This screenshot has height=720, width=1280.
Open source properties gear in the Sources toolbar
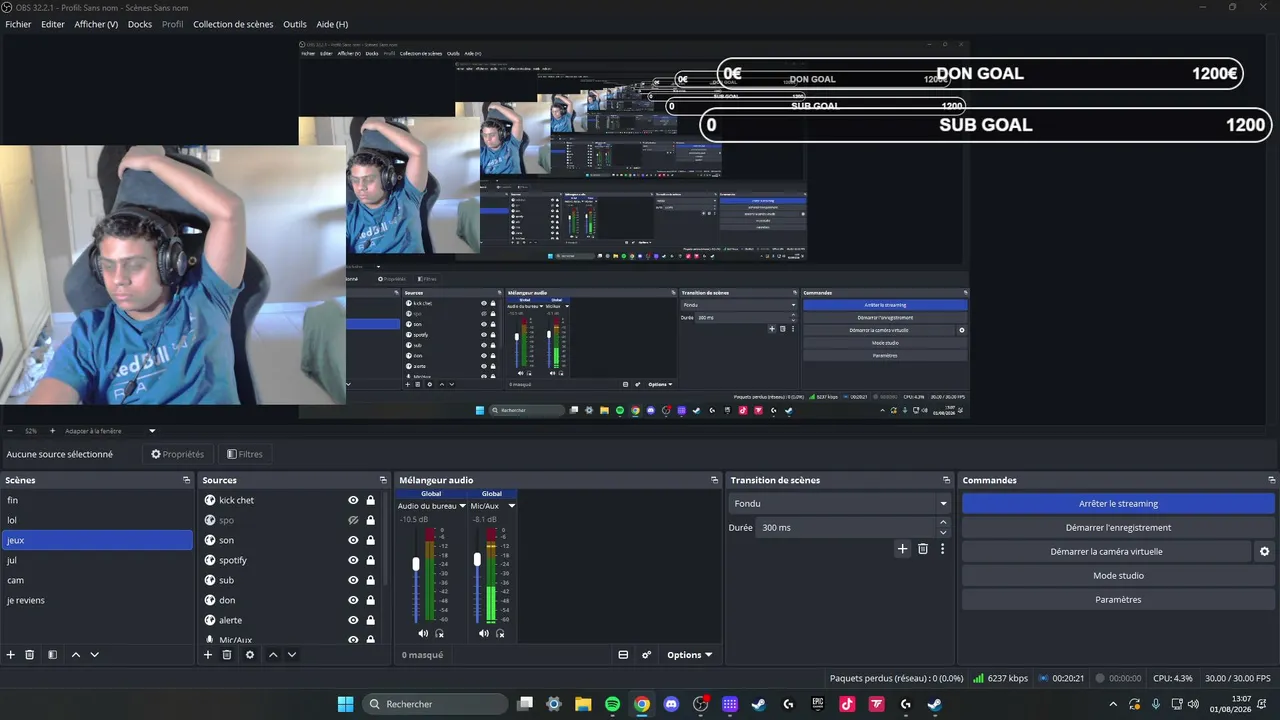click(x=250, y=655)
